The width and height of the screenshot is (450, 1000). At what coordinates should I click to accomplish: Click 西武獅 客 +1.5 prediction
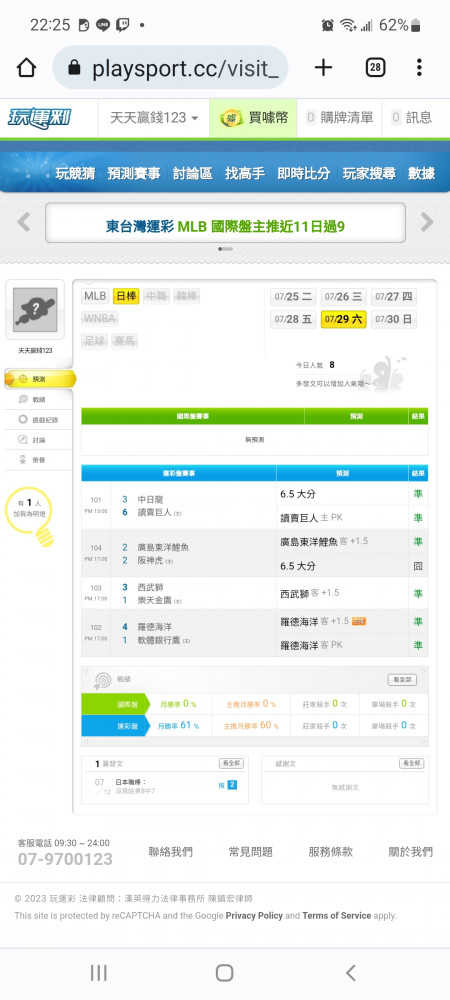[309, 593]
